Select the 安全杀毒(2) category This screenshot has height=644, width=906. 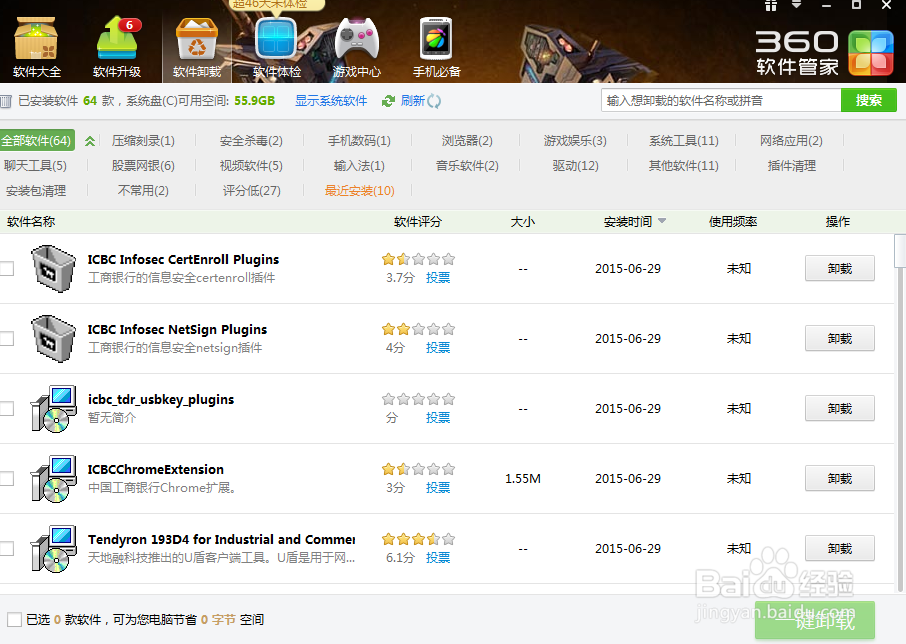[x=251, y=141]
